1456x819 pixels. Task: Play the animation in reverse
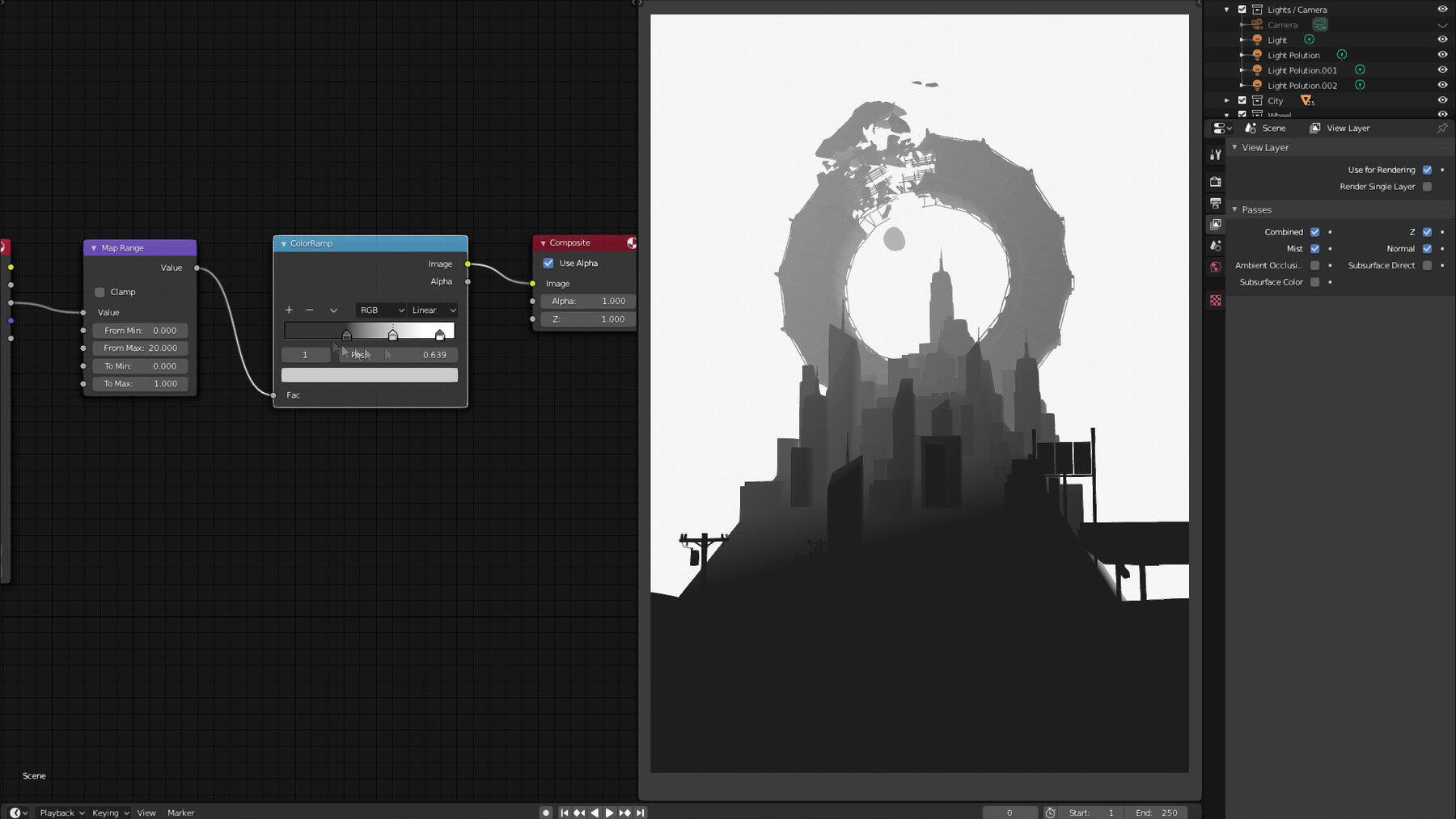click(x=595, y=813)
